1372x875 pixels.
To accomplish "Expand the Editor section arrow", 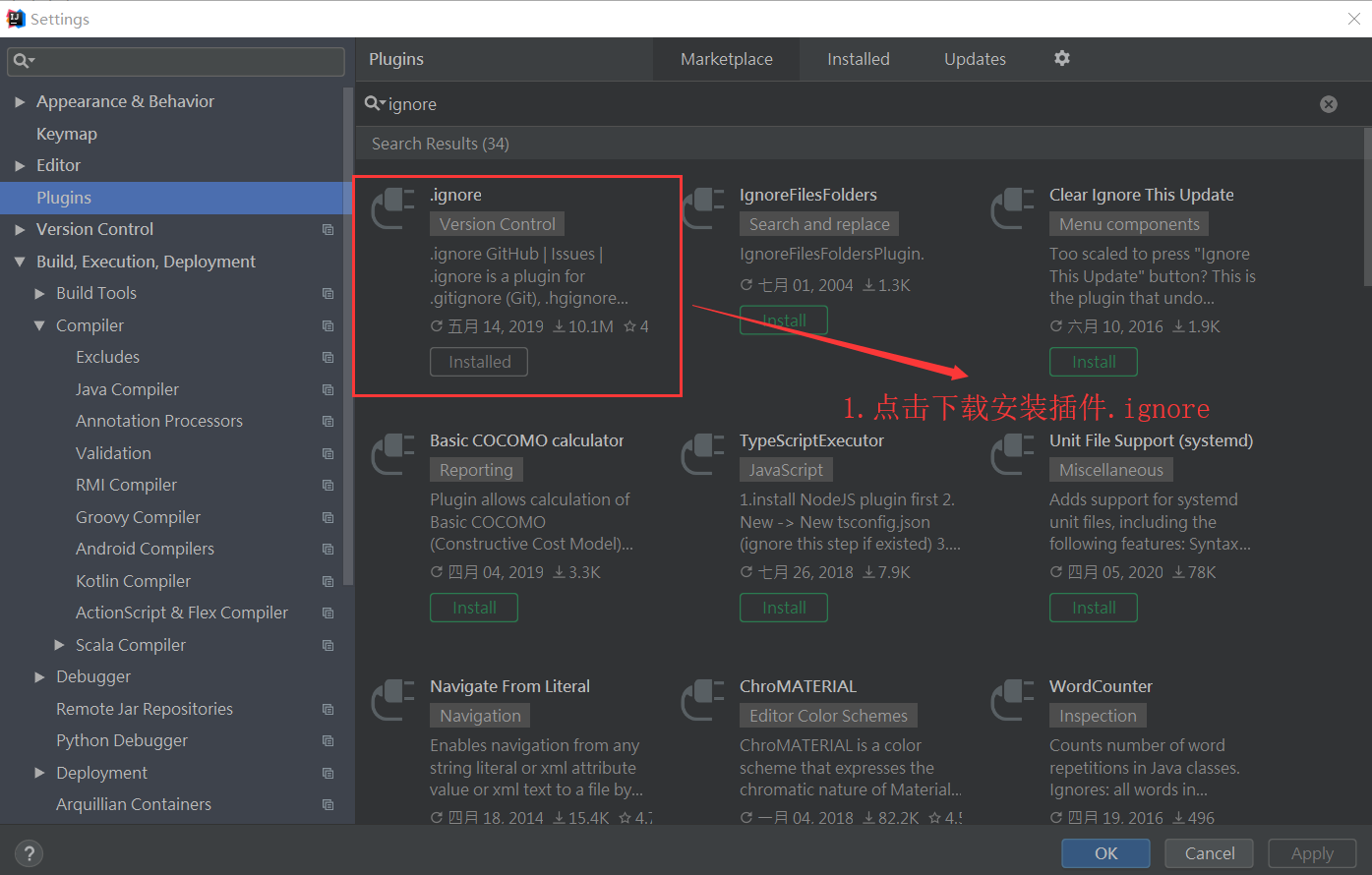I will click(x=20, y=165).
